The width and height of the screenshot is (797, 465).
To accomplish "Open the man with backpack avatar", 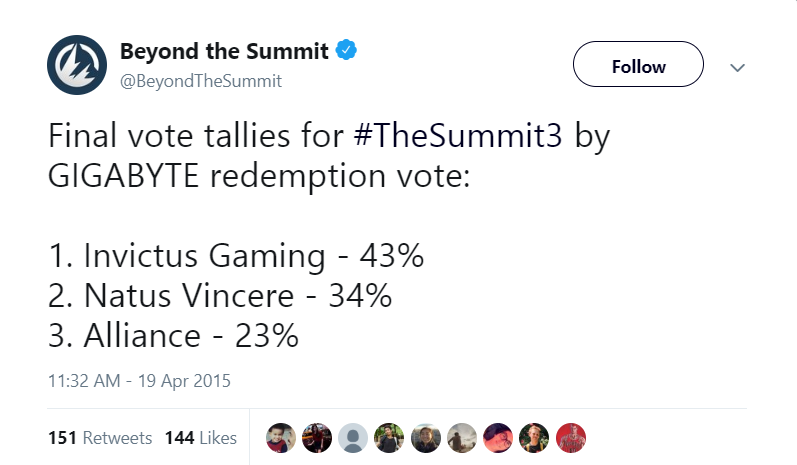I will pos(389,438).
